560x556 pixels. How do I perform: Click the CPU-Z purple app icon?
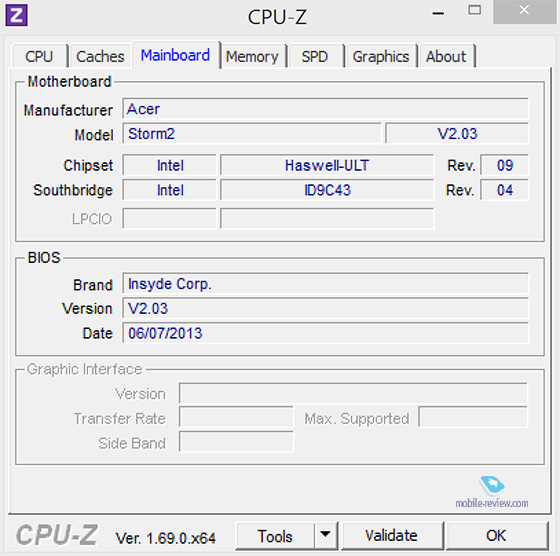tap(16, 15)
